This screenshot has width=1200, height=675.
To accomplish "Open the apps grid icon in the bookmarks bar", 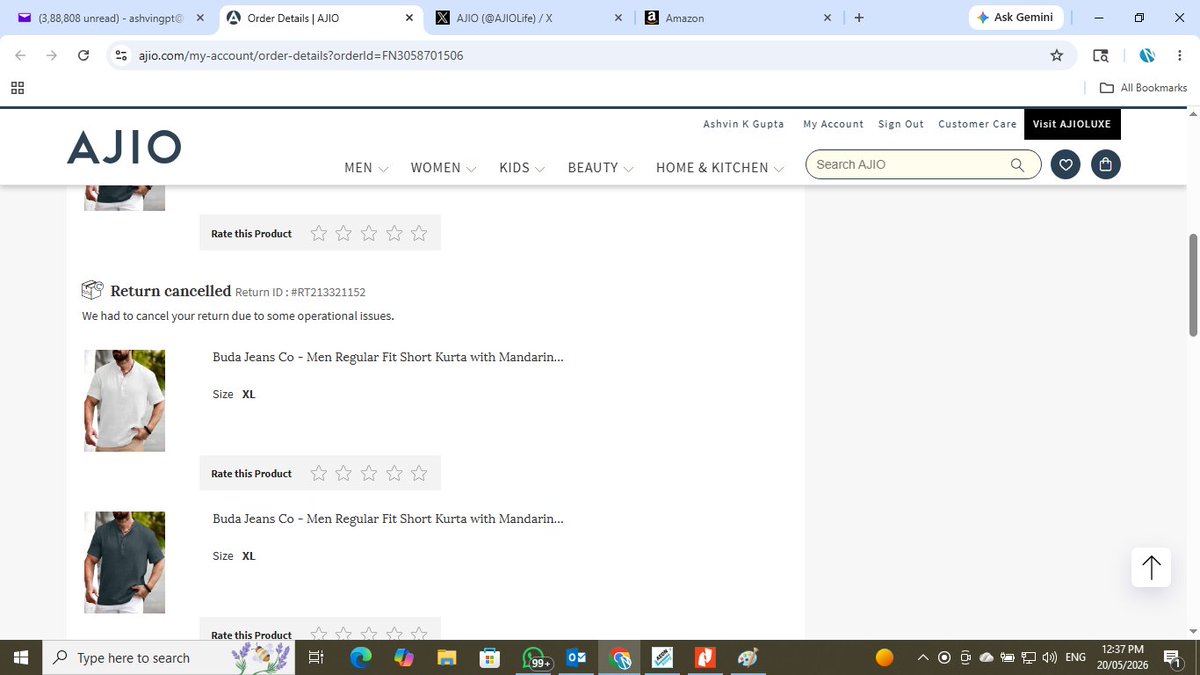I will [18, 88].
